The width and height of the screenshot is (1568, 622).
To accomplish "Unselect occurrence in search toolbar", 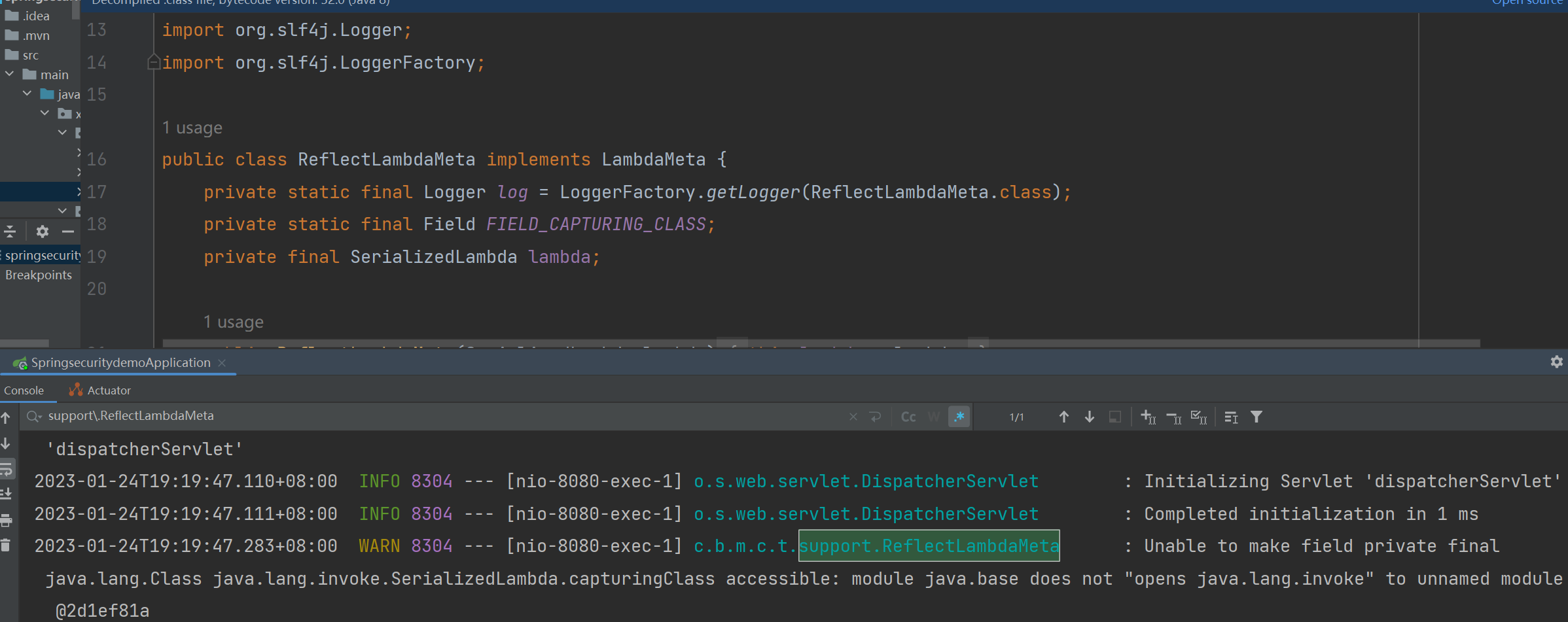I will (x=1173, y=417).
